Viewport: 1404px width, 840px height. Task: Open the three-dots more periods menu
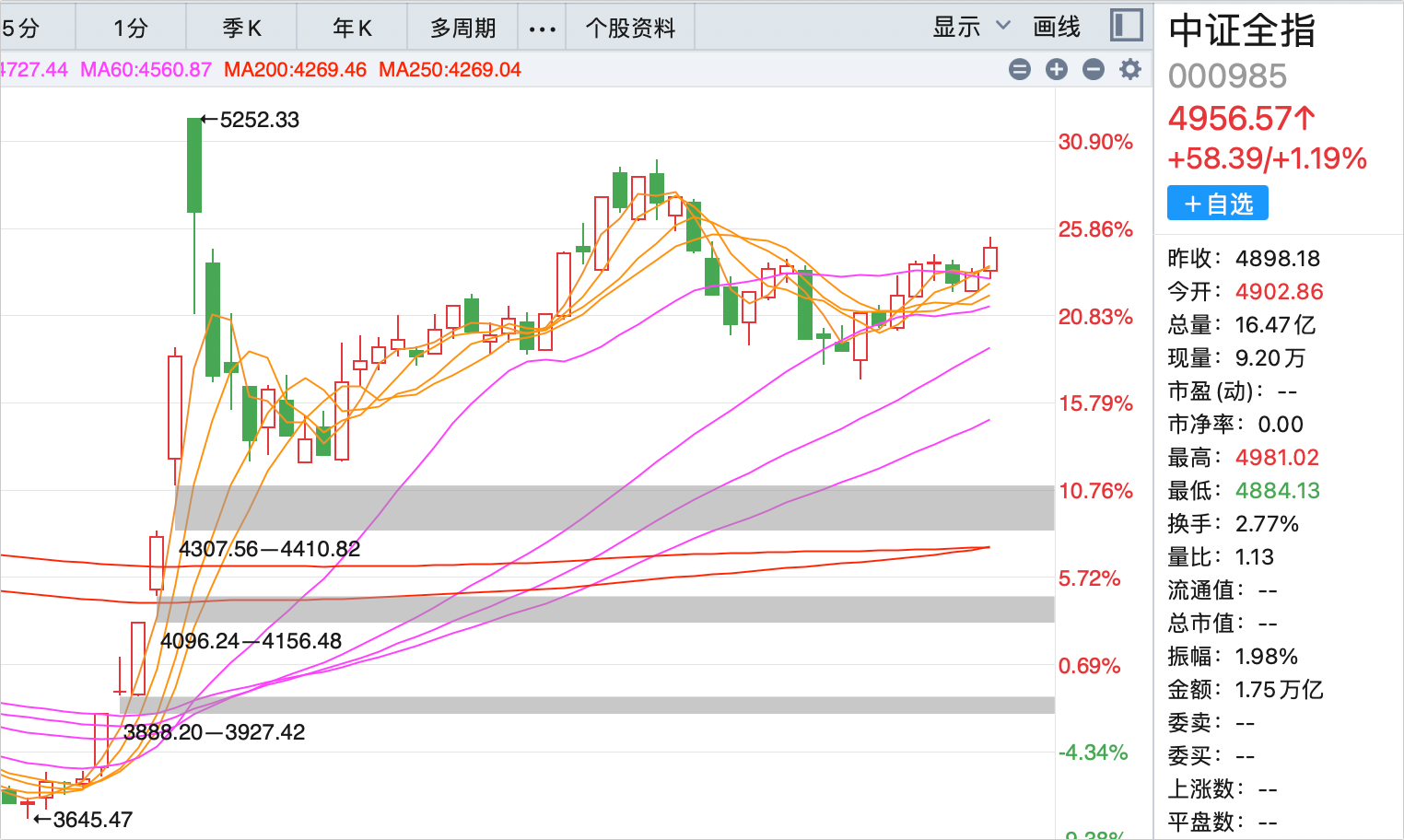point(543,29)
